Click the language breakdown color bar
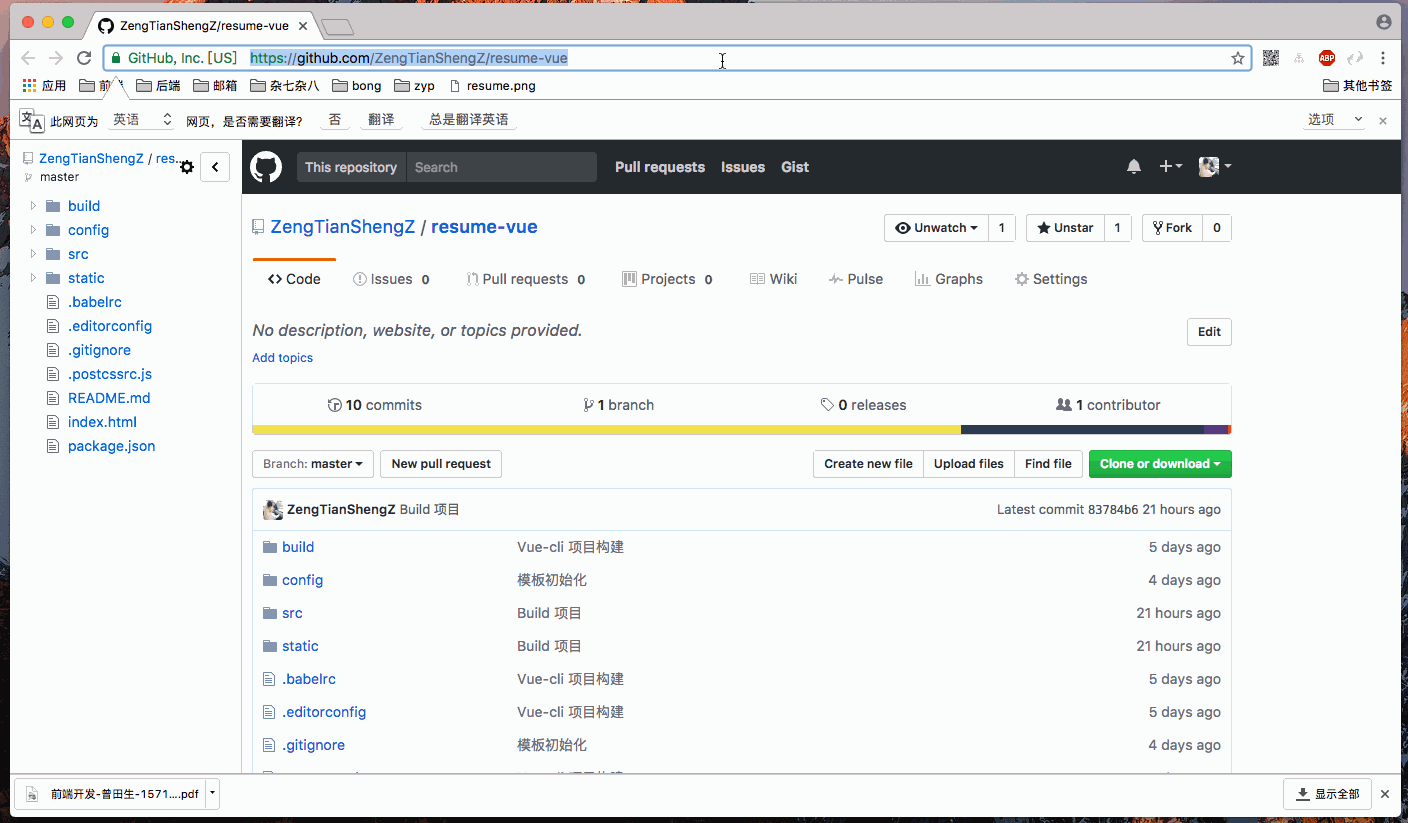1408x823 pixels. click(x=742, y=430)
